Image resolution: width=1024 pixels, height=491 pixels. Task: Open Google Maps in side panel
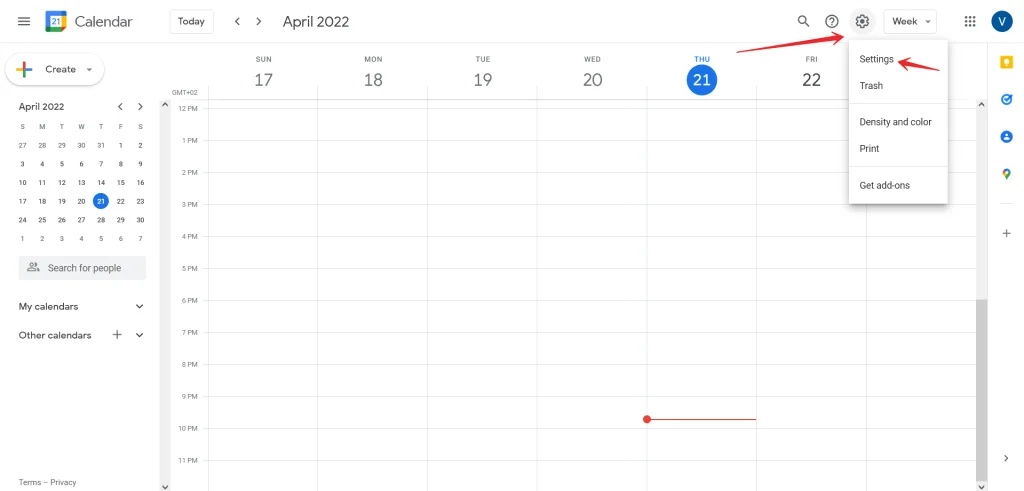[x=1006, y=174]
